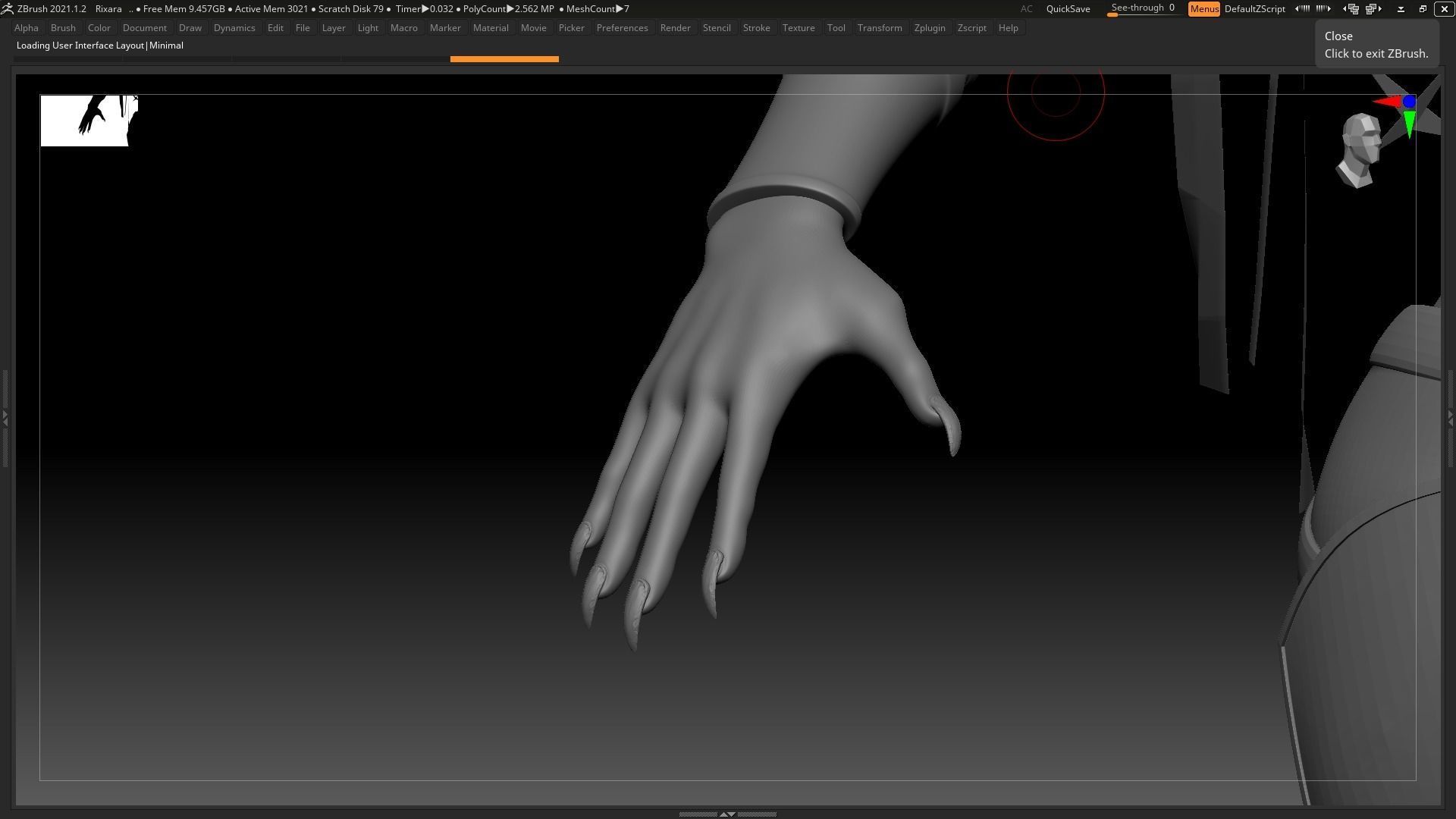This screenshot has width=1456, height=819.
Task: Adjust the See-through slider
Action: click(x=1143, y=9)
